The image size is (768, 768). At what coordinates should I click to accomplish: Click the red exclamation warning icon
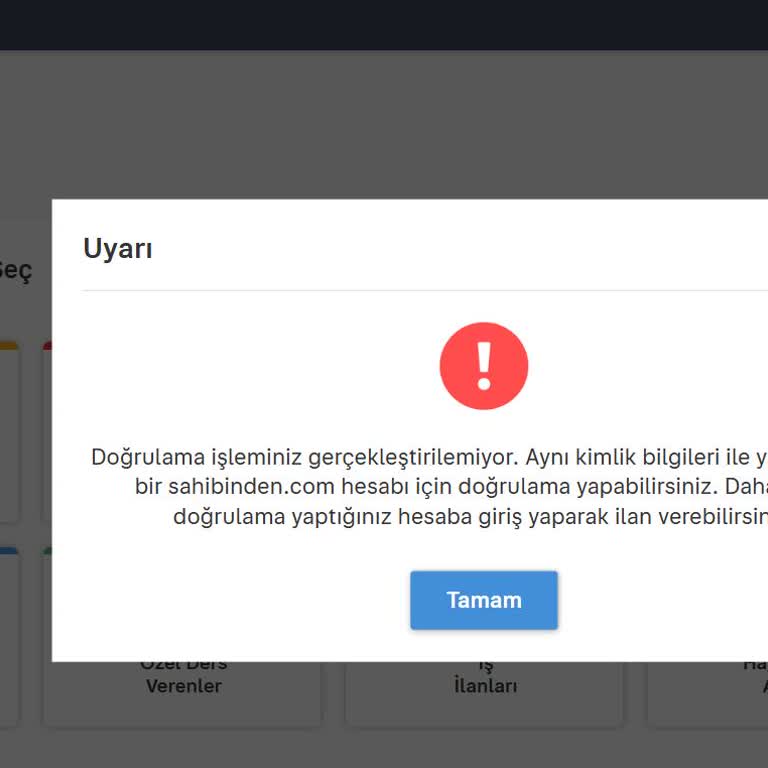[x=483, y=365]
